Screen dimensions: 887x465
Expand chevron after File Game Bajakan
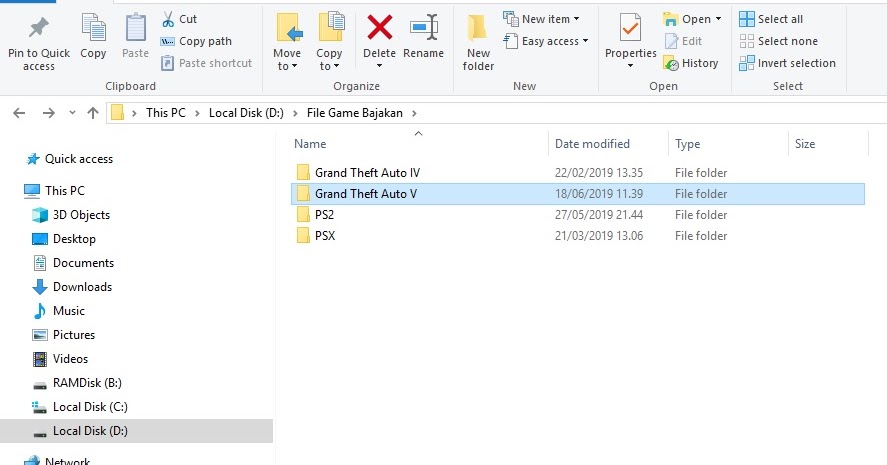pyautogui.click(x=415, y=113)
